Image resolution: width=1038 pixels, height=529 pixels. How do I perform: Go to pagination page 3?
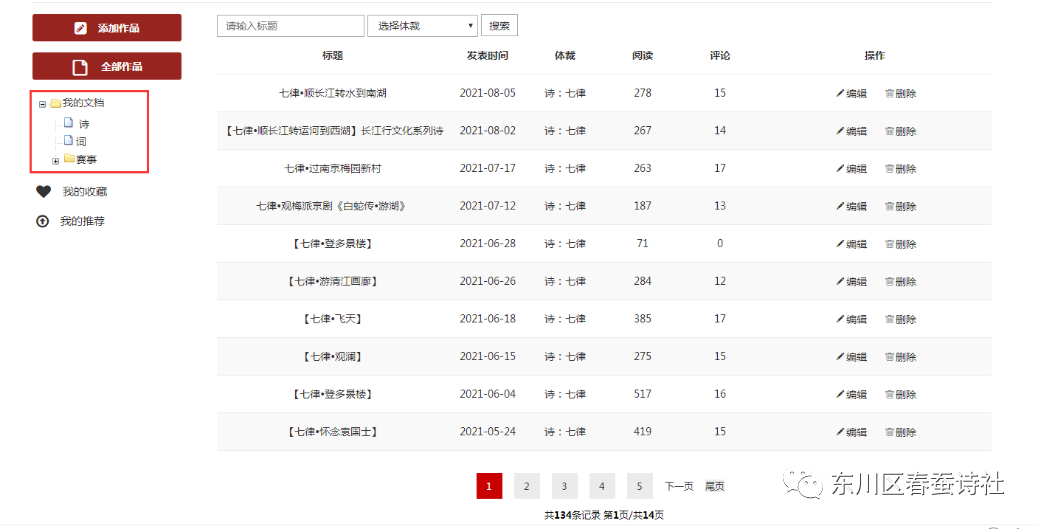[564, 486]
